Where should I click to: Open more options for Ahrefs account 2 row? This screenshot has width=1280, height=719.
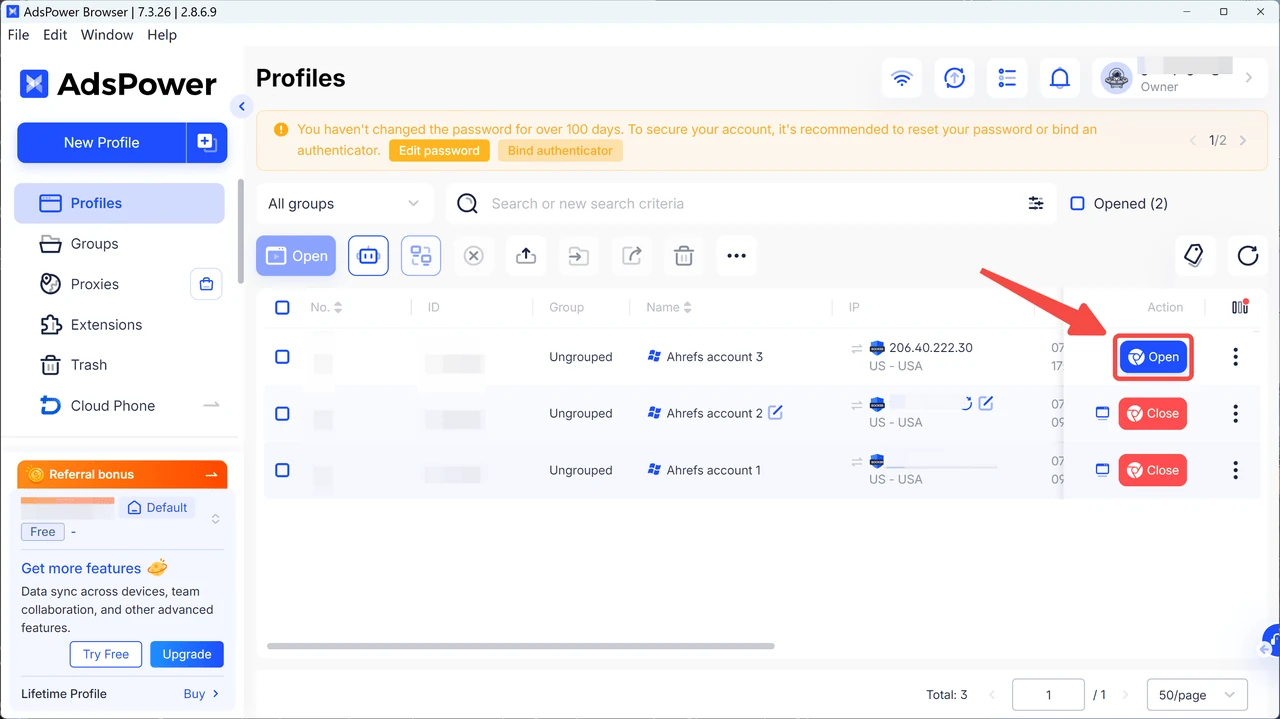pos(1236,413)
